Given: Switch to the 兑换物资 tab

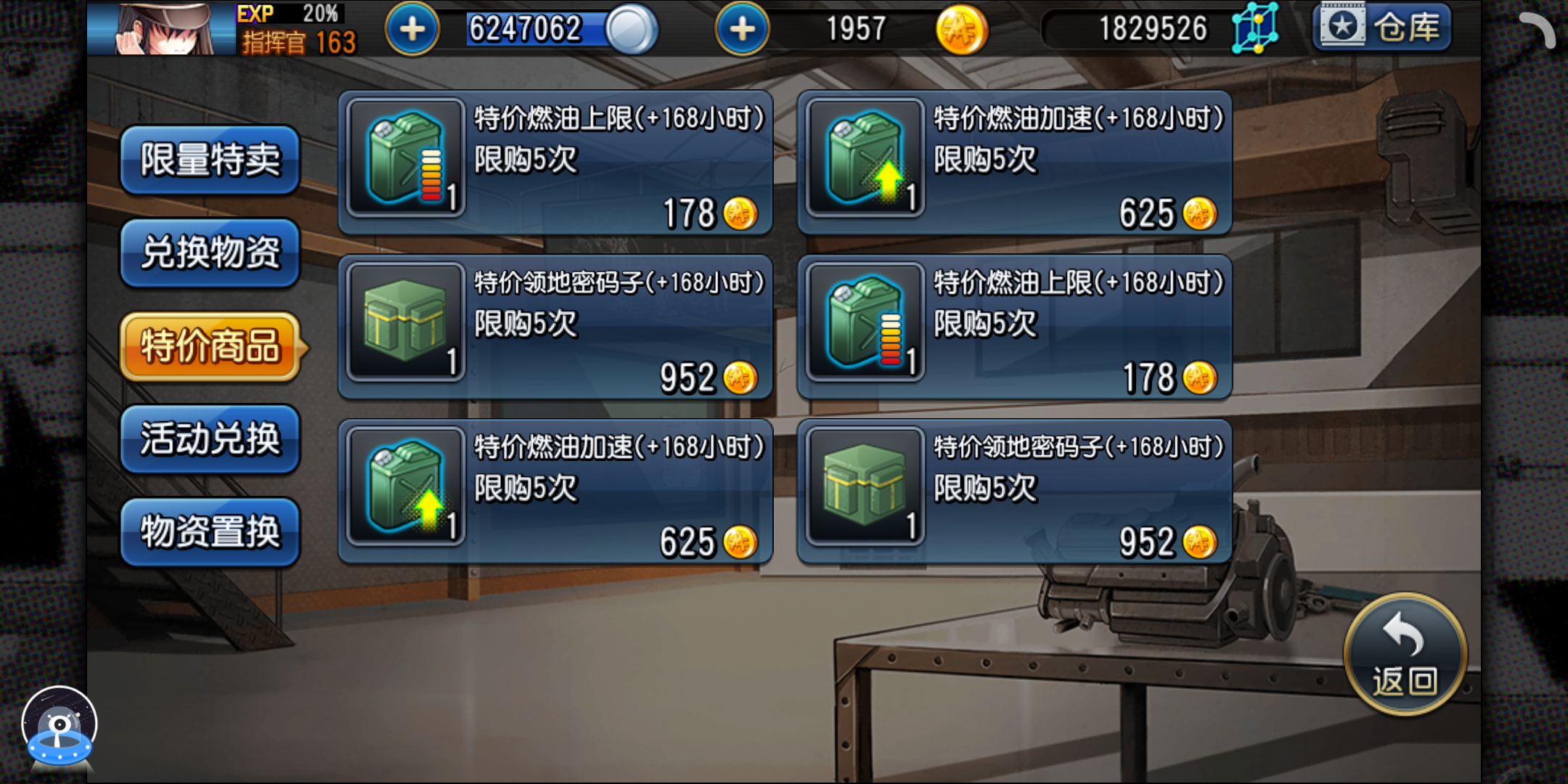Looking at the screenshot, I should pyautogui.click(x=210, y=253).
